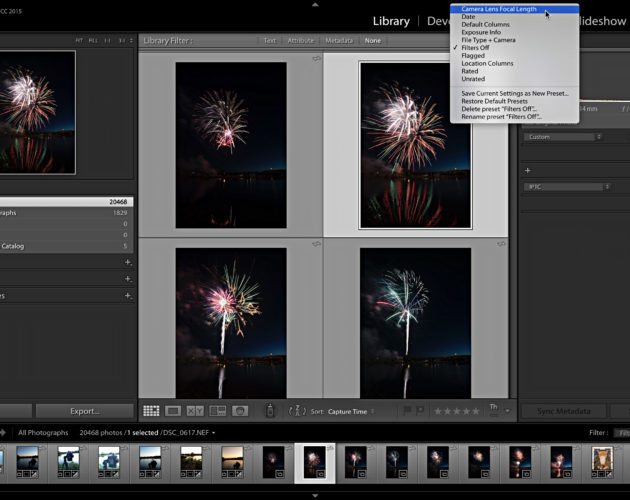The height and width of the screenshot is (500, 630).
Task: Open the Sort by Capture Time dropdown
Action: [x=350, y=411]
